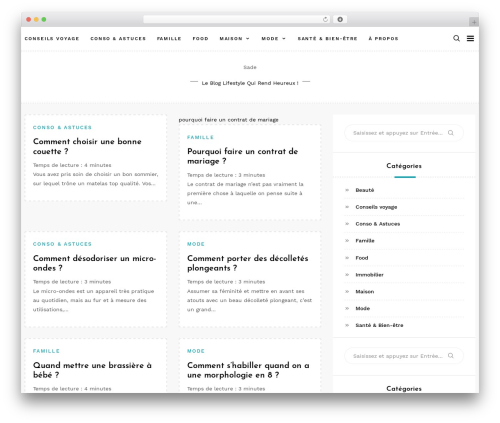Image resolution: width=500 pixels, height=423 pixels.
Task: Open Conso & Astuces navigation item
Action: coord(118,39)
